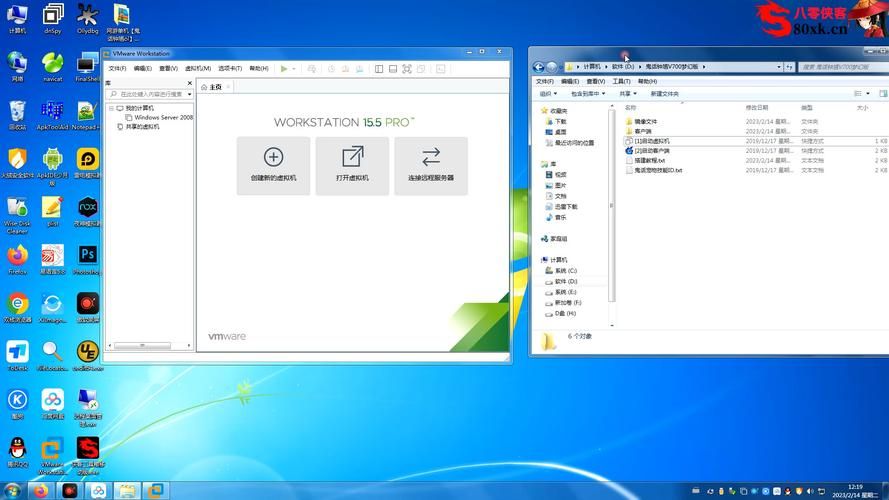Click the 计算机 breadcrumb in Explorer address bar
Image resolution: width=889 pixels, height=500 pixels.
click(x=592, y=67)
